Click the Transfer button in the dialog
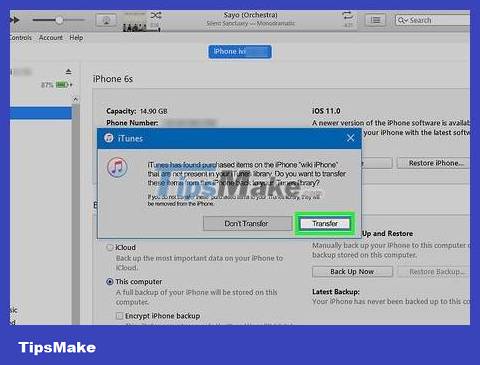 pos(325,224)
